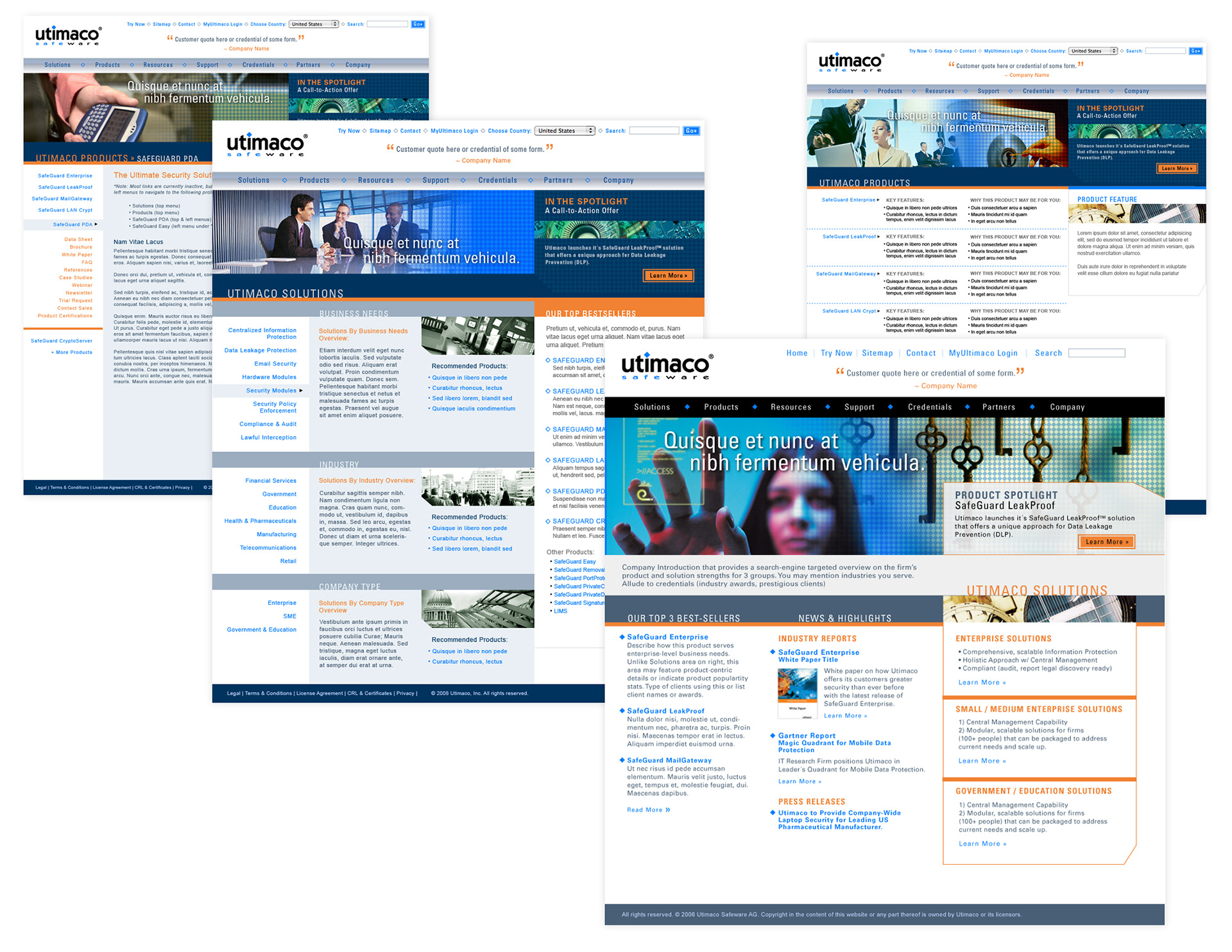Open SafeGuard LAN Crypt on the PDA page sidebar

[x=65, y=210]
